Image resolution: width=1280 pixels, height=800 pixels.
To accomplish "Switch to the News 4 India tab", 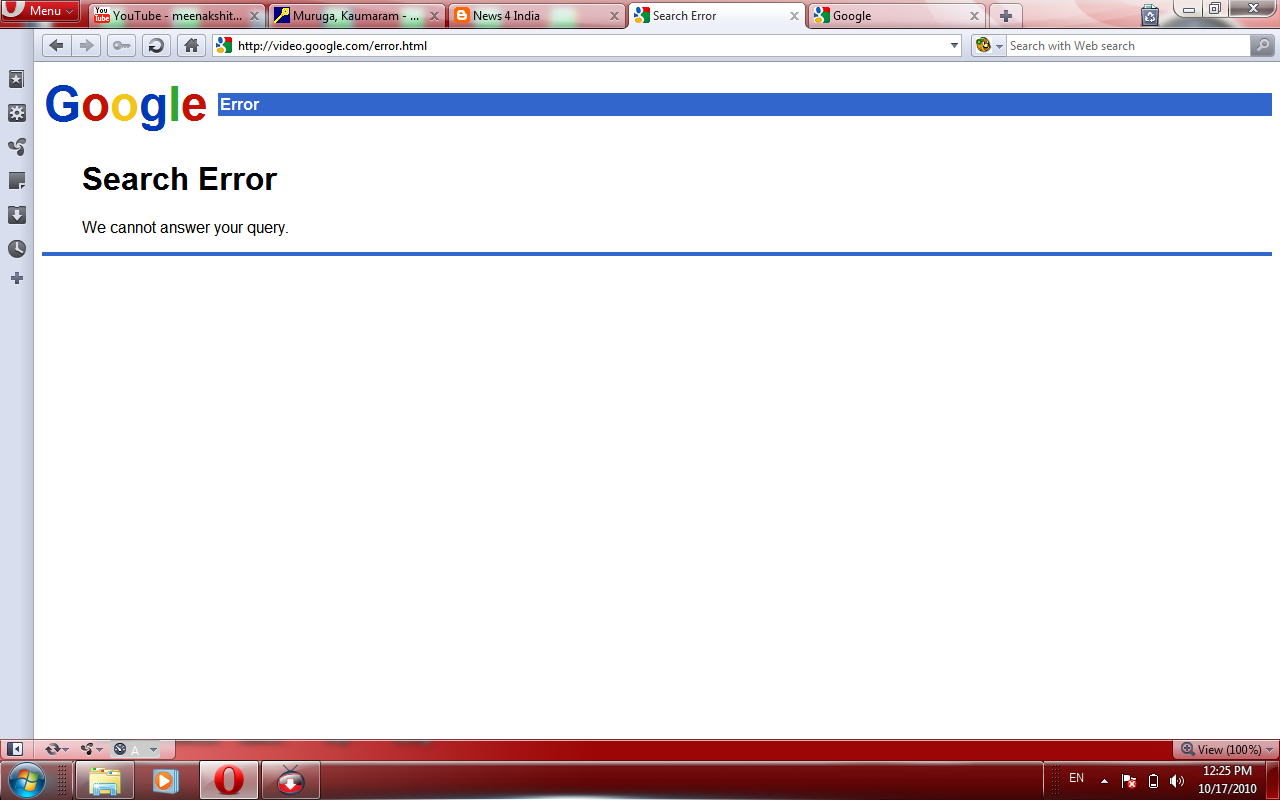I will click(536, 16).
